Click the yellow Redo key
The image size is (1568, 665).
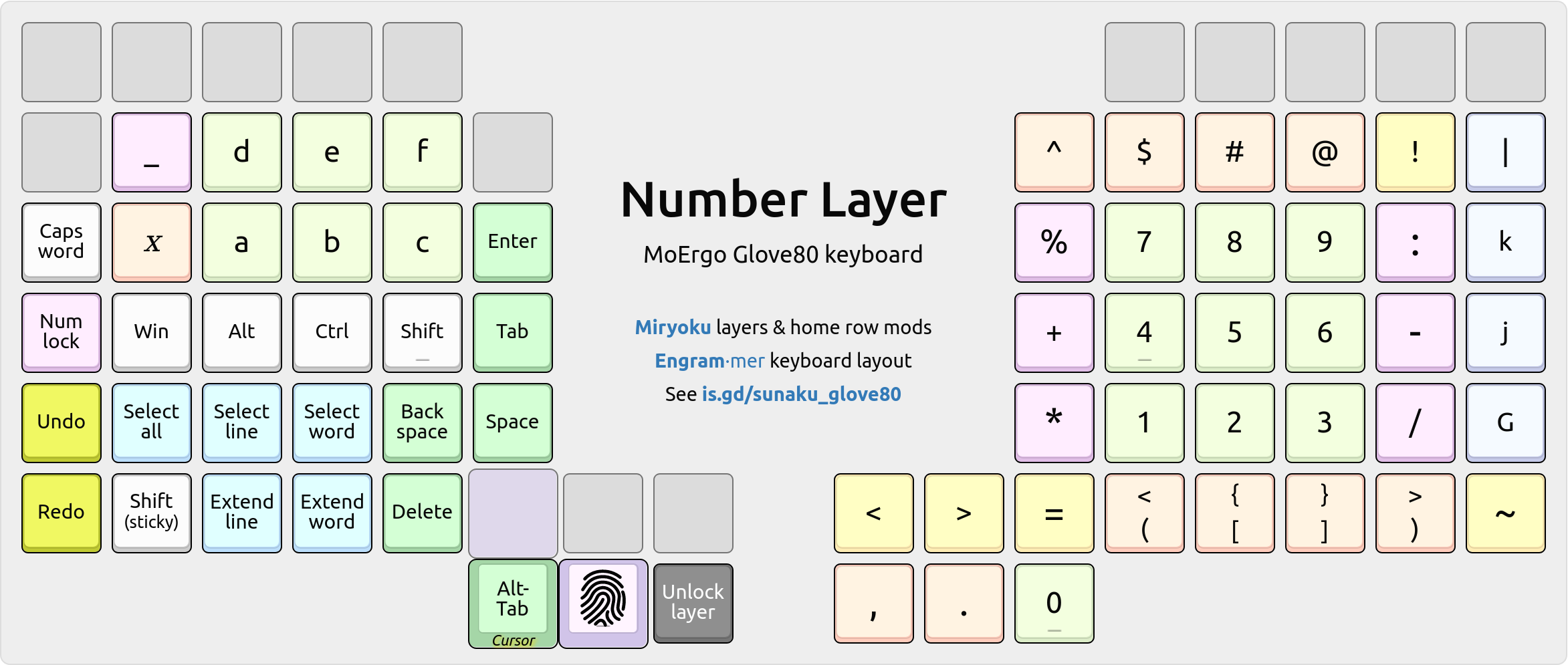click(x=62, y=513)
